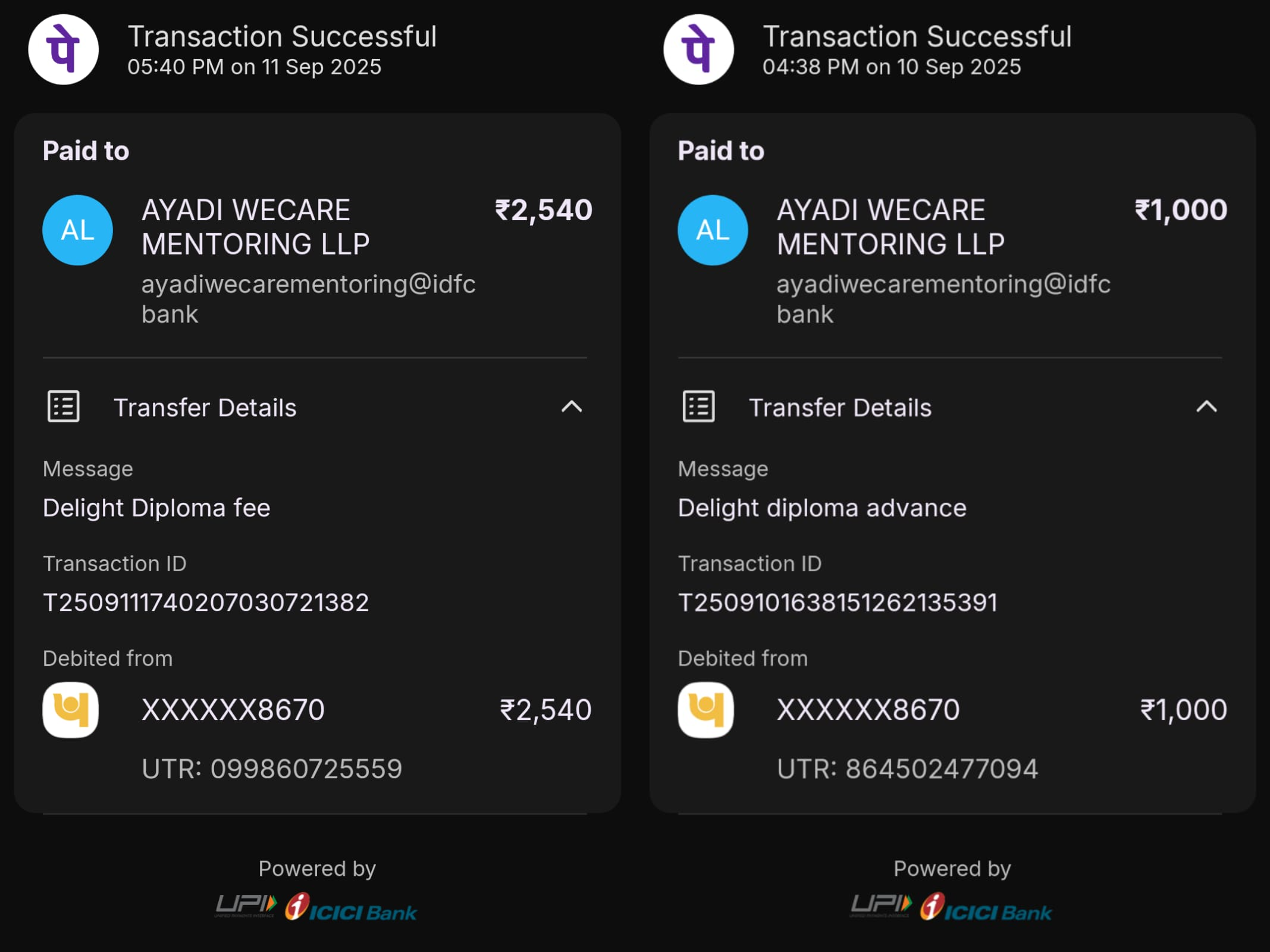Collapse Transfer Details chevron on ₹1,000 receipt
The image size is (1270, 952).
pos(1206,407)
